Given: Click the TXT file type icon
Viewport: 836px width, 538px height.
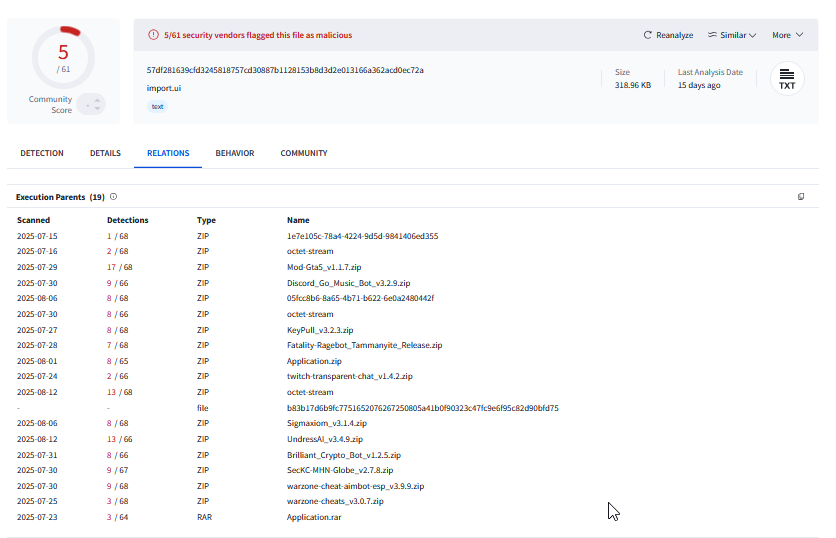Looking at the screenshot, I should pyautogui.click(x=787, y=79).
